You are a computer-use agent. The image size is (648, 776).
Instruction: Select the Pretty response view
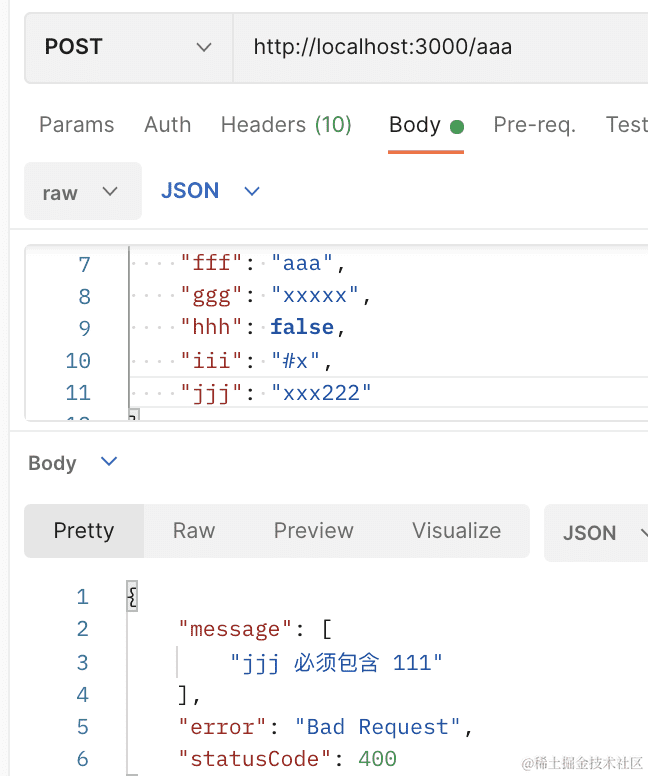(84, 531)
